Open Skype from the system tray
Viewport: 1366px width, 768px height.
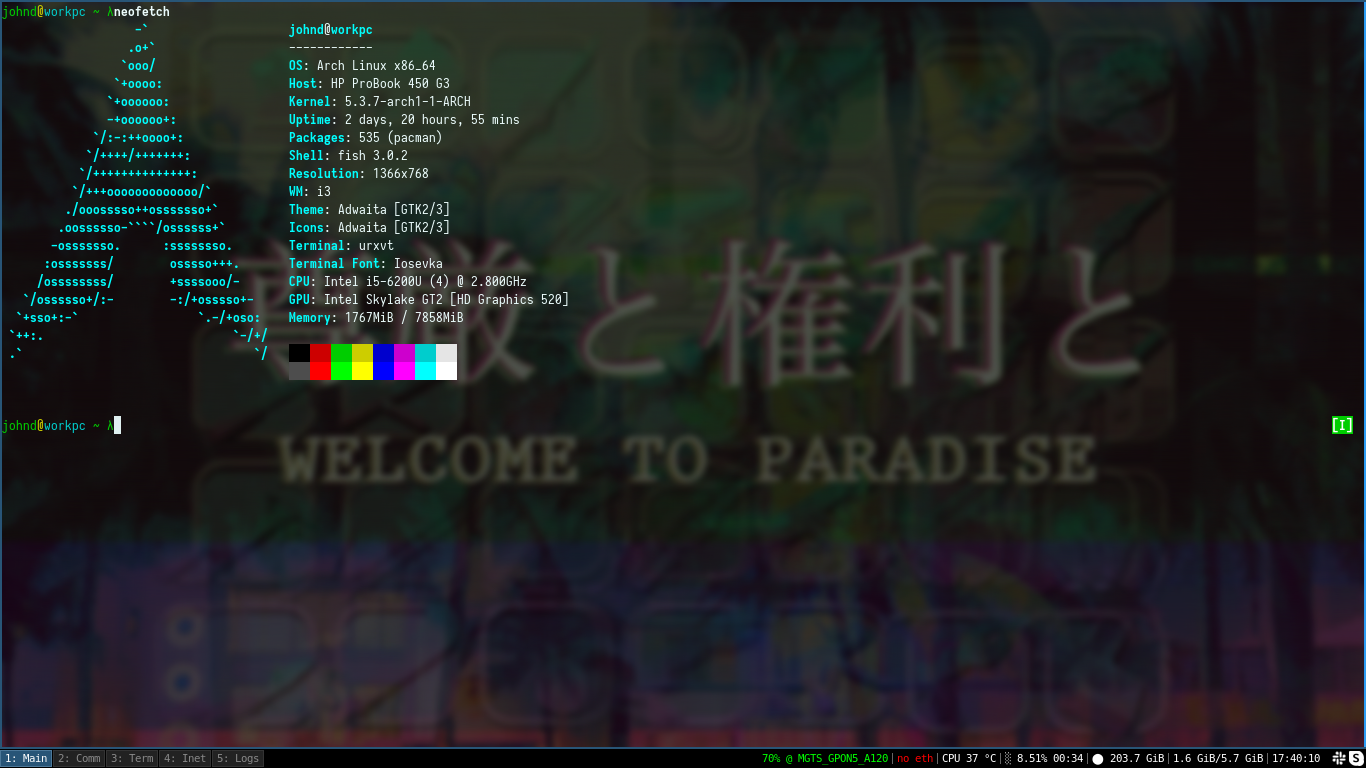click(1355, 757)
